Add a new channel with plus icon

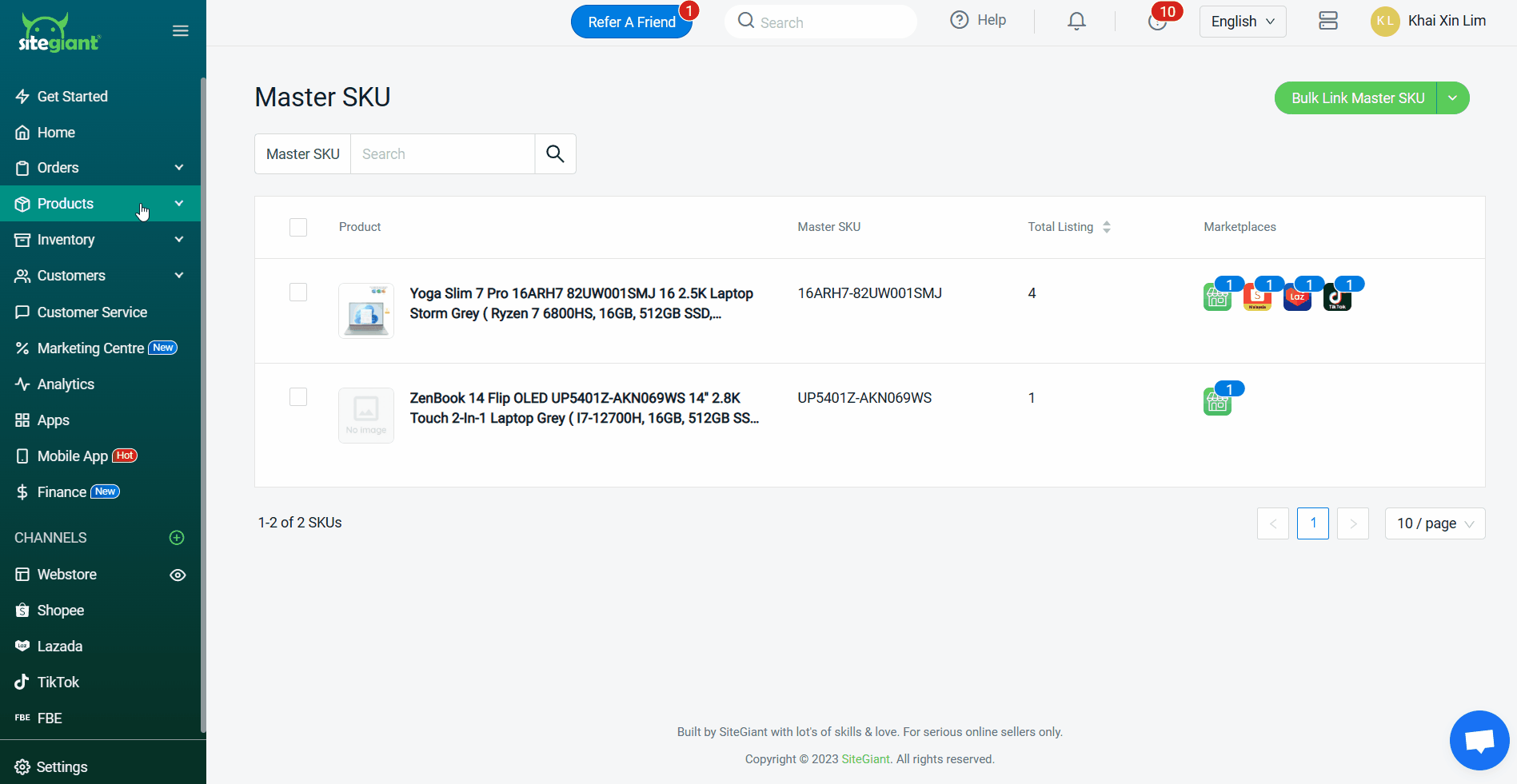tap(177, 538)
